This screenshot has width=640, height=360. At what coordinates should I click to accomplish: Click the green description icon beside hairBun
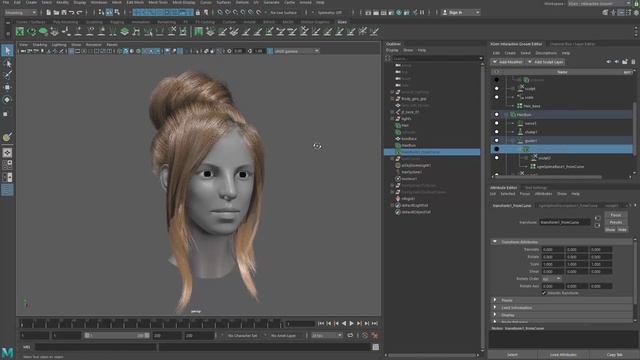pyautogui.click(x=513, y=115)
